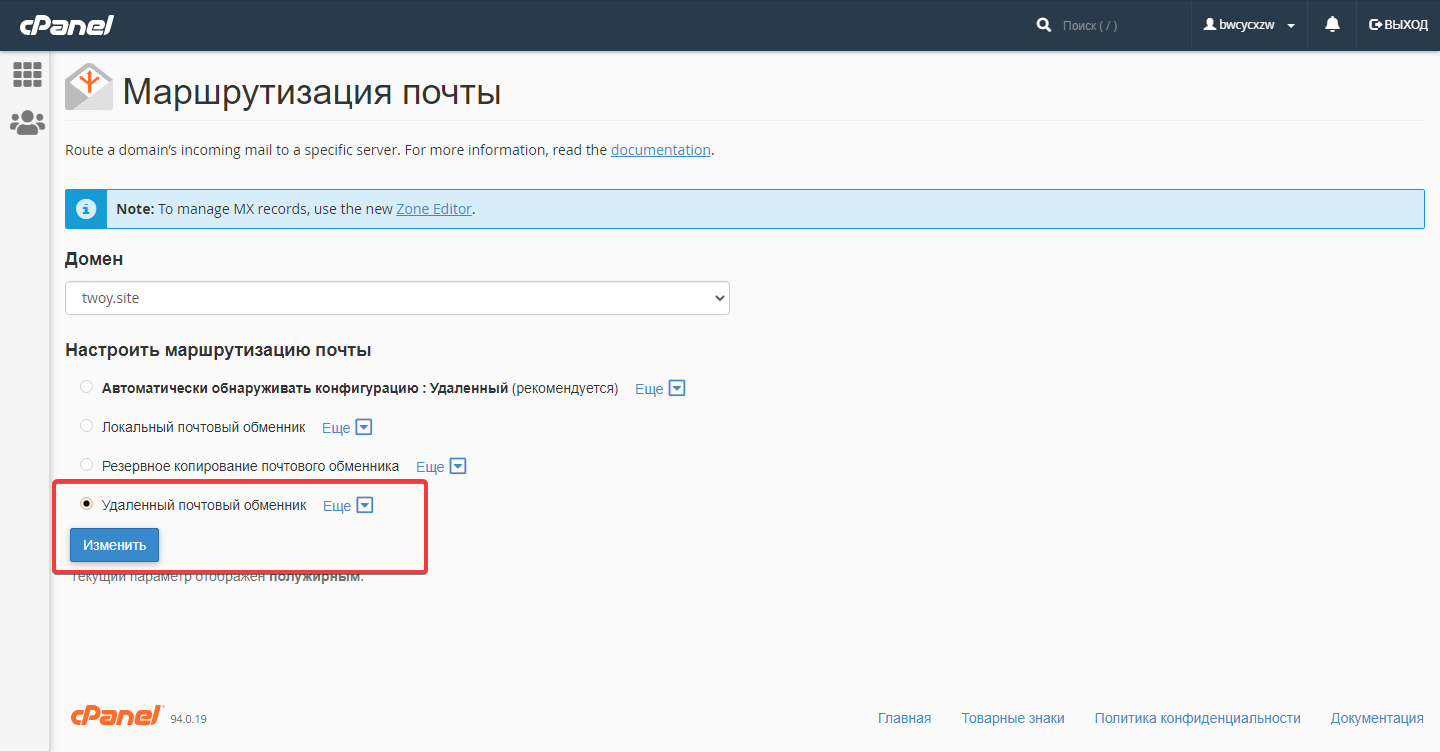
Task: Click the Настроить маршрутизацию почты heading
Action: coord(218,350)
